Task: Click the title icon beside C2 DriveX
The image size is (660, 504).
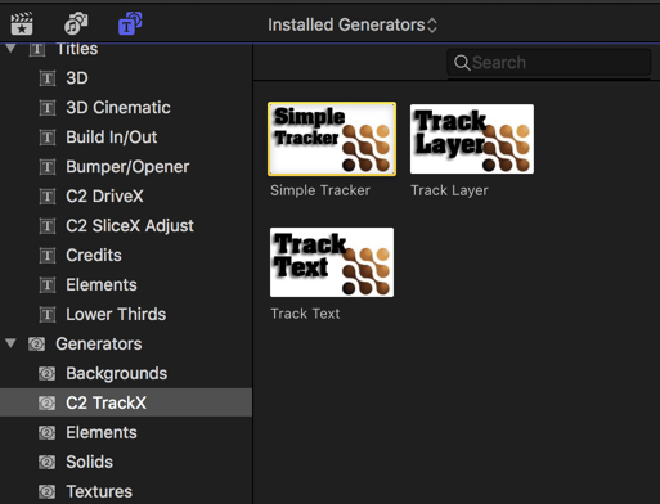Action: click(48, 196)
